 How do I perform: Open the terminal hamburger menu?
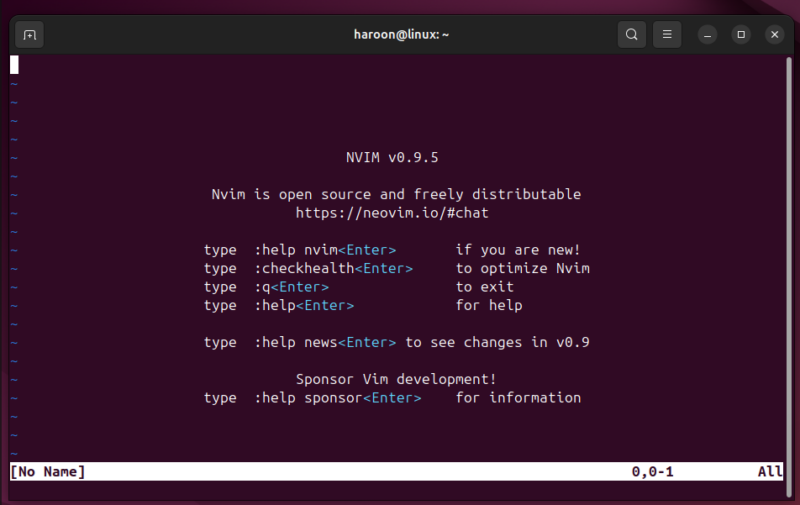pos(667,35)
